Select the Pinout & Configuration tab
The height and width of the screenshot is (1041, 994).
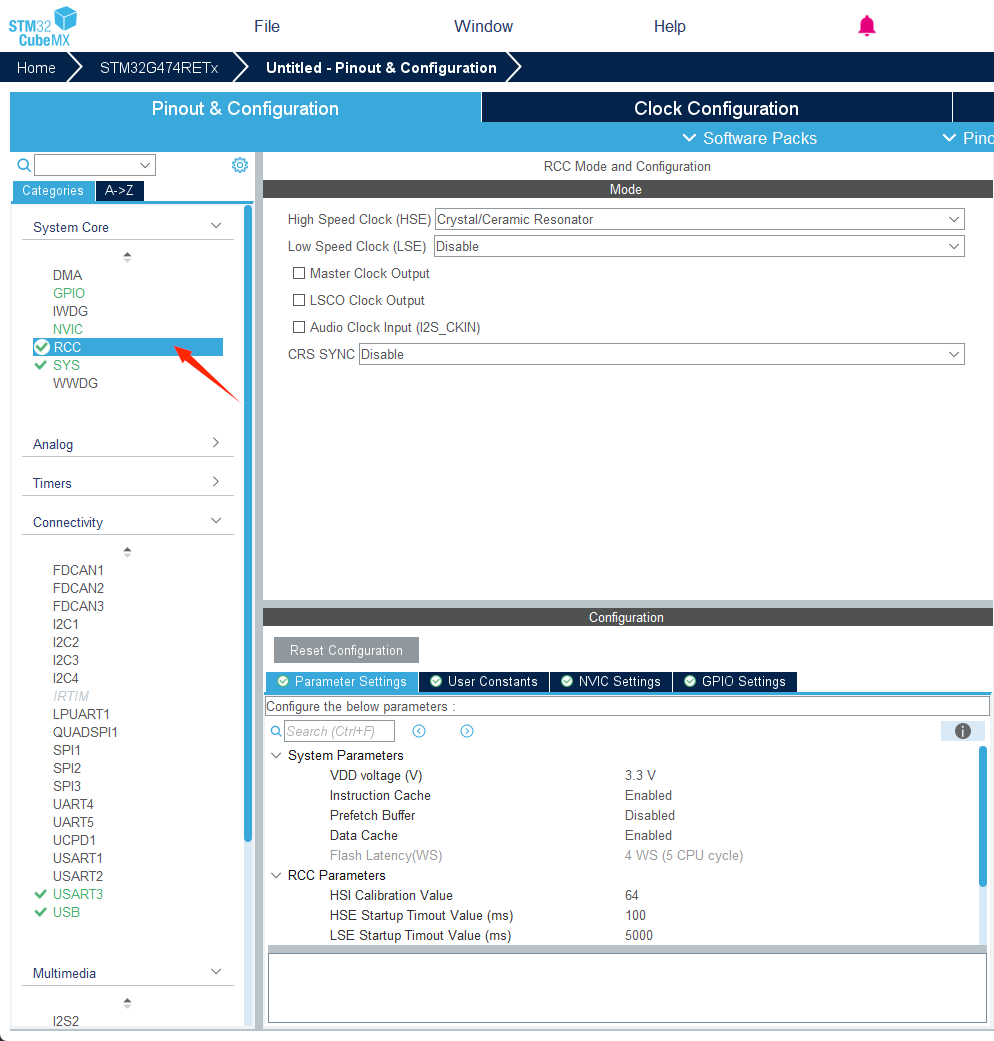[x=245, y=108]
